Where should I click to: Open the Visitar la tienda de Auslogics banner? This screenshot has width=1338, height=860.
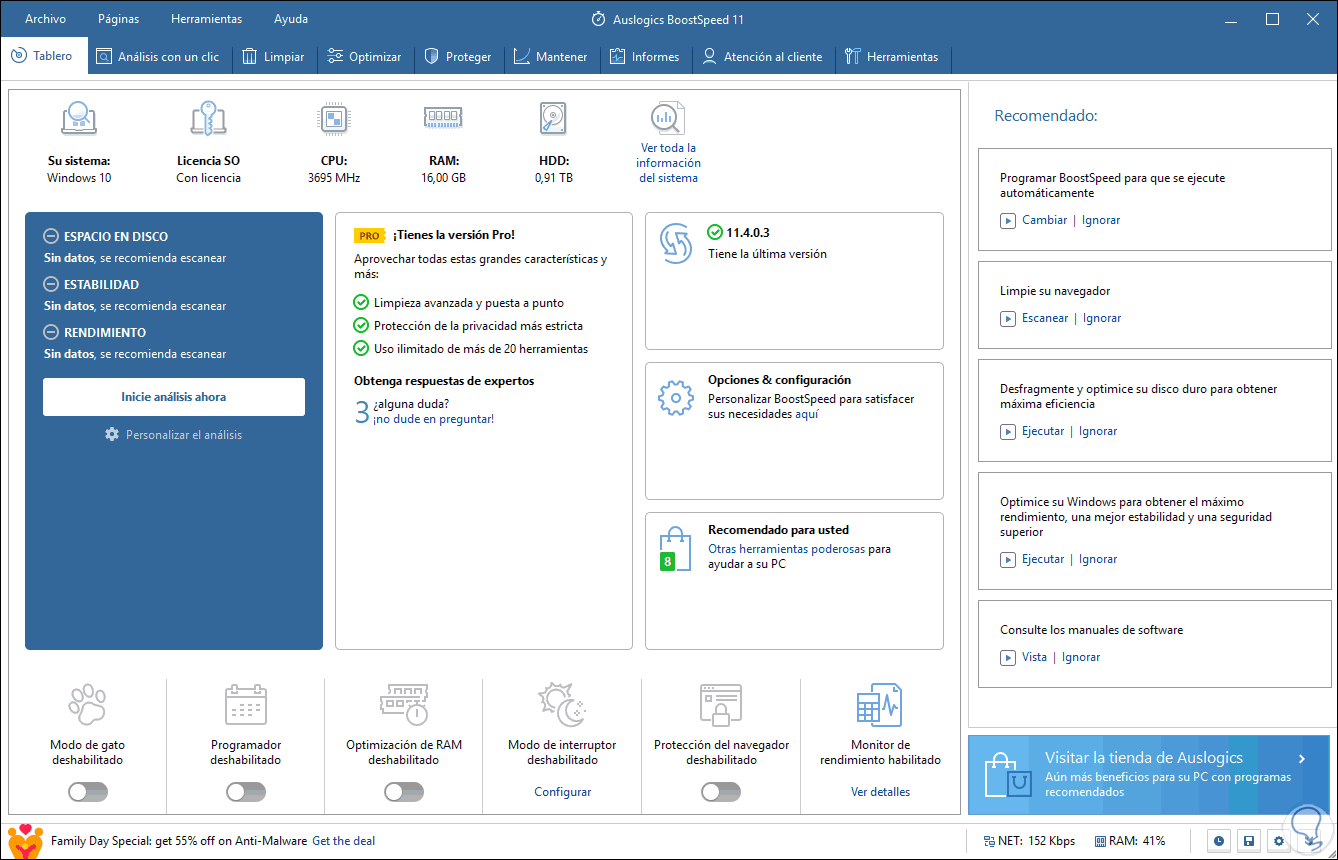[1149, 775]
